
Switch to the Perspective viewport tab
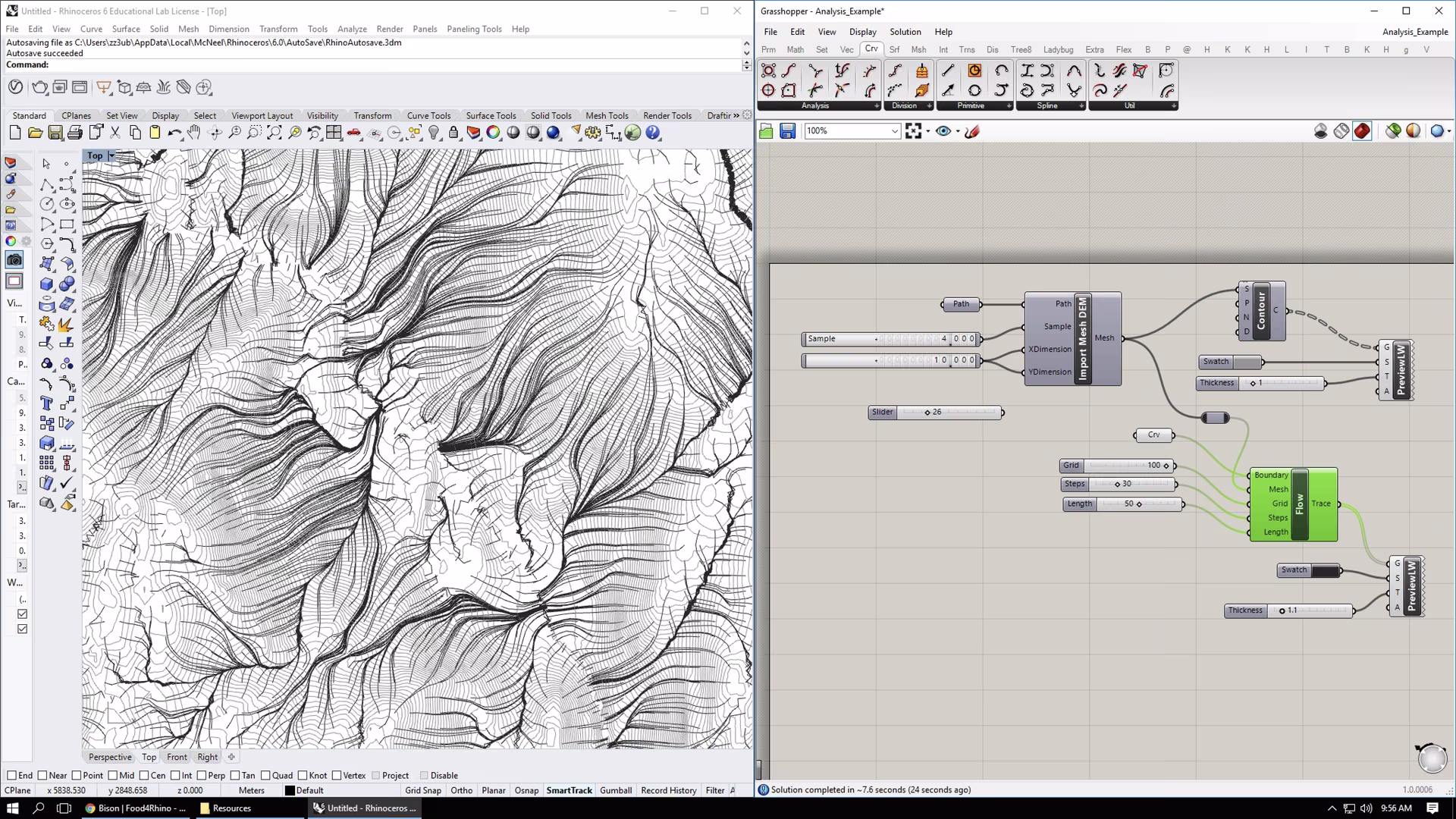click(x=110, y=757)
